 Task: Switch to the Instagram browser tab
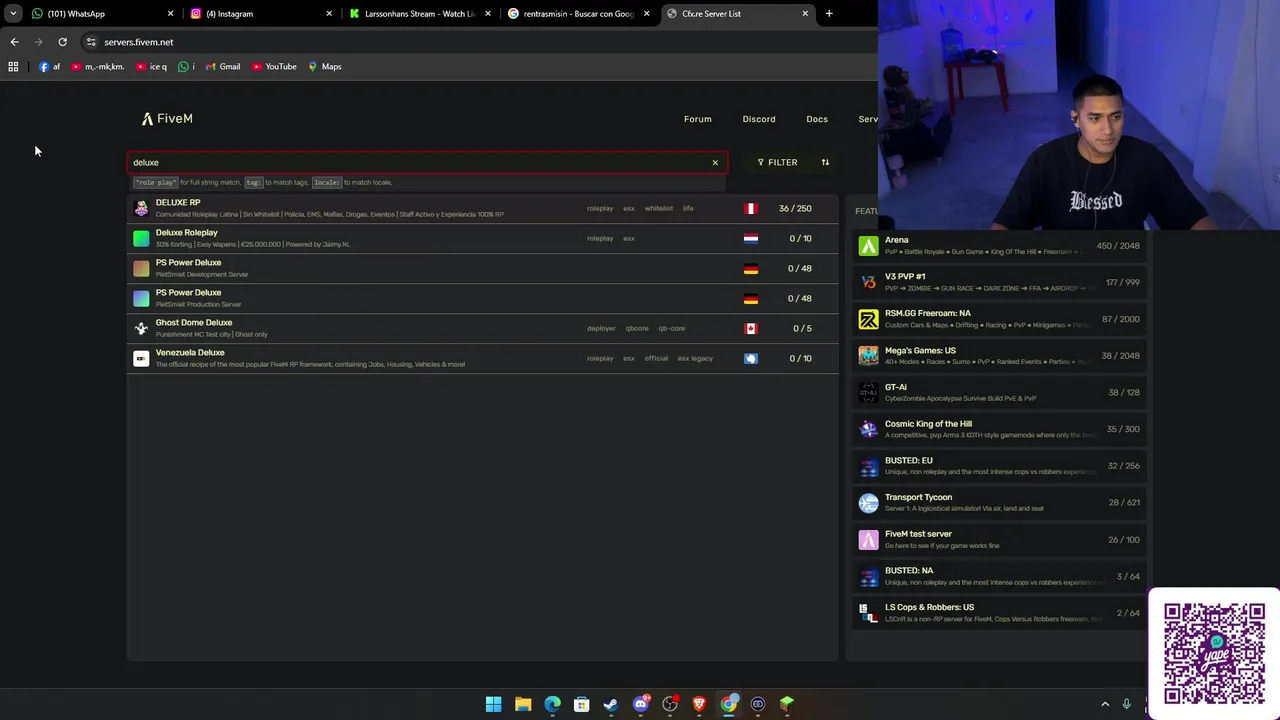click(260, 14)
